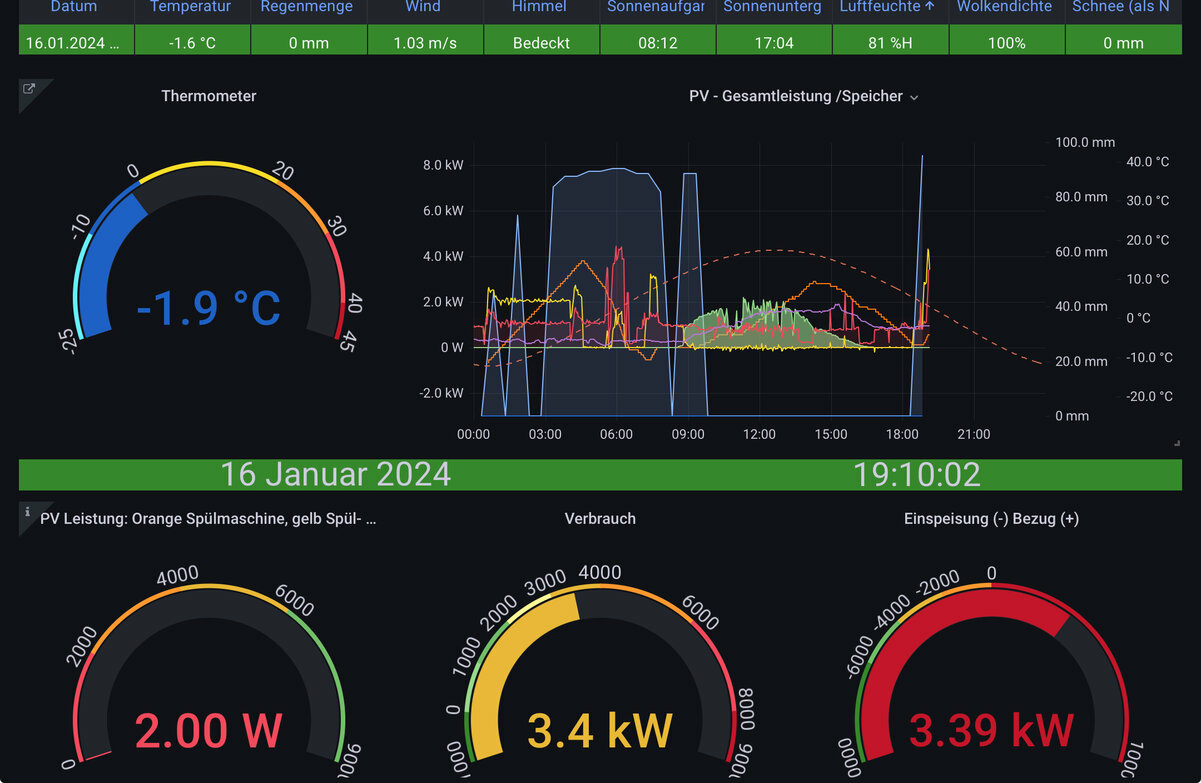Select the 16.01.2024 date cell
The width and height of the screenshot is (1201, 783).
tap(74, 42)
